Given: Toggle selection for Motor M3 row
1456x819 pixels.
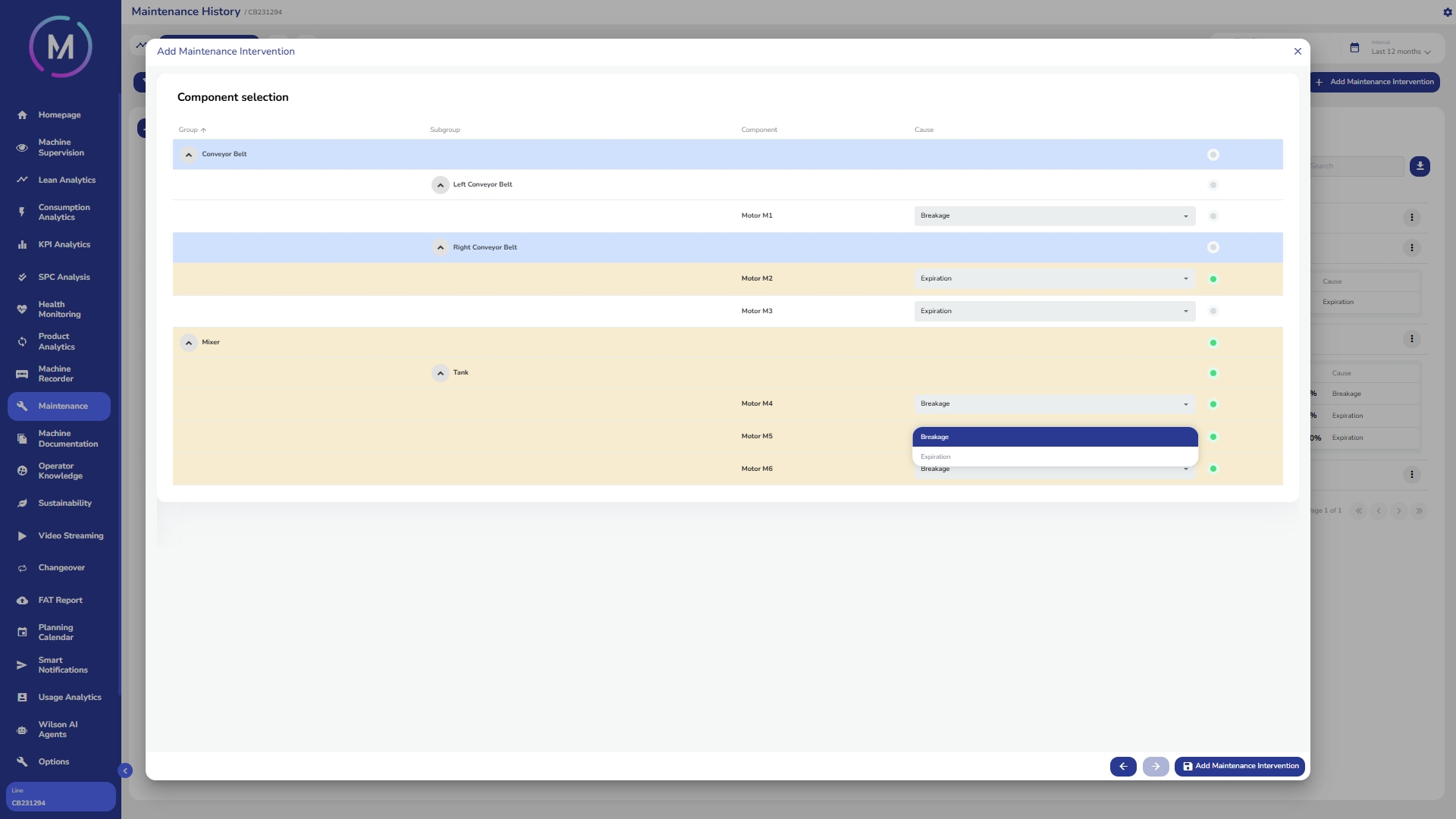Looking at the screenshot, I should tap(1213, 311).
